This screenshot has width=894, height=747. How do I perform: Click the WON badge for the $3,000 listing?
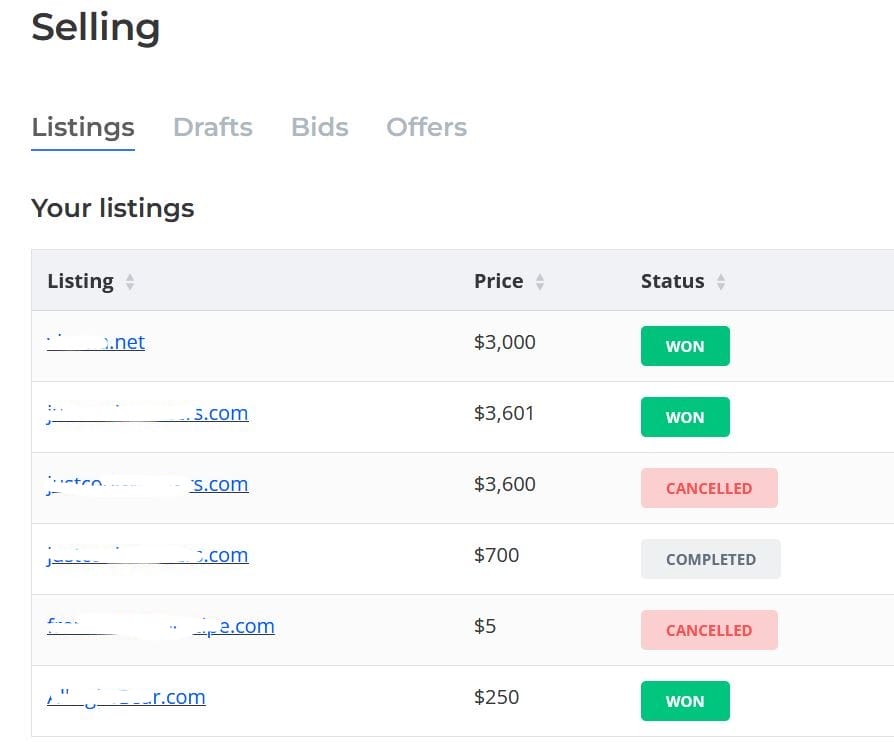[x=685, y=347]
